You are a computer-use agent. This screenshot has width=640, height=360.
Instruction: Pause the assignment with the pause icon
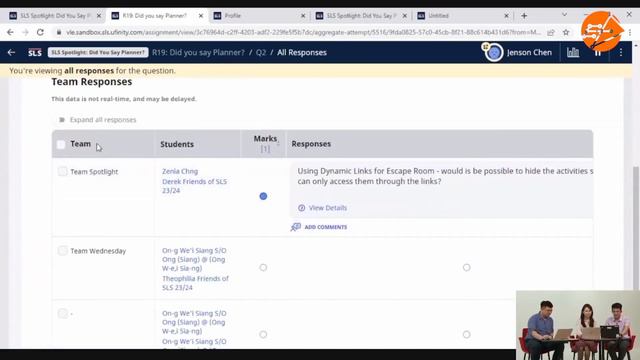[x=598, y=53]
